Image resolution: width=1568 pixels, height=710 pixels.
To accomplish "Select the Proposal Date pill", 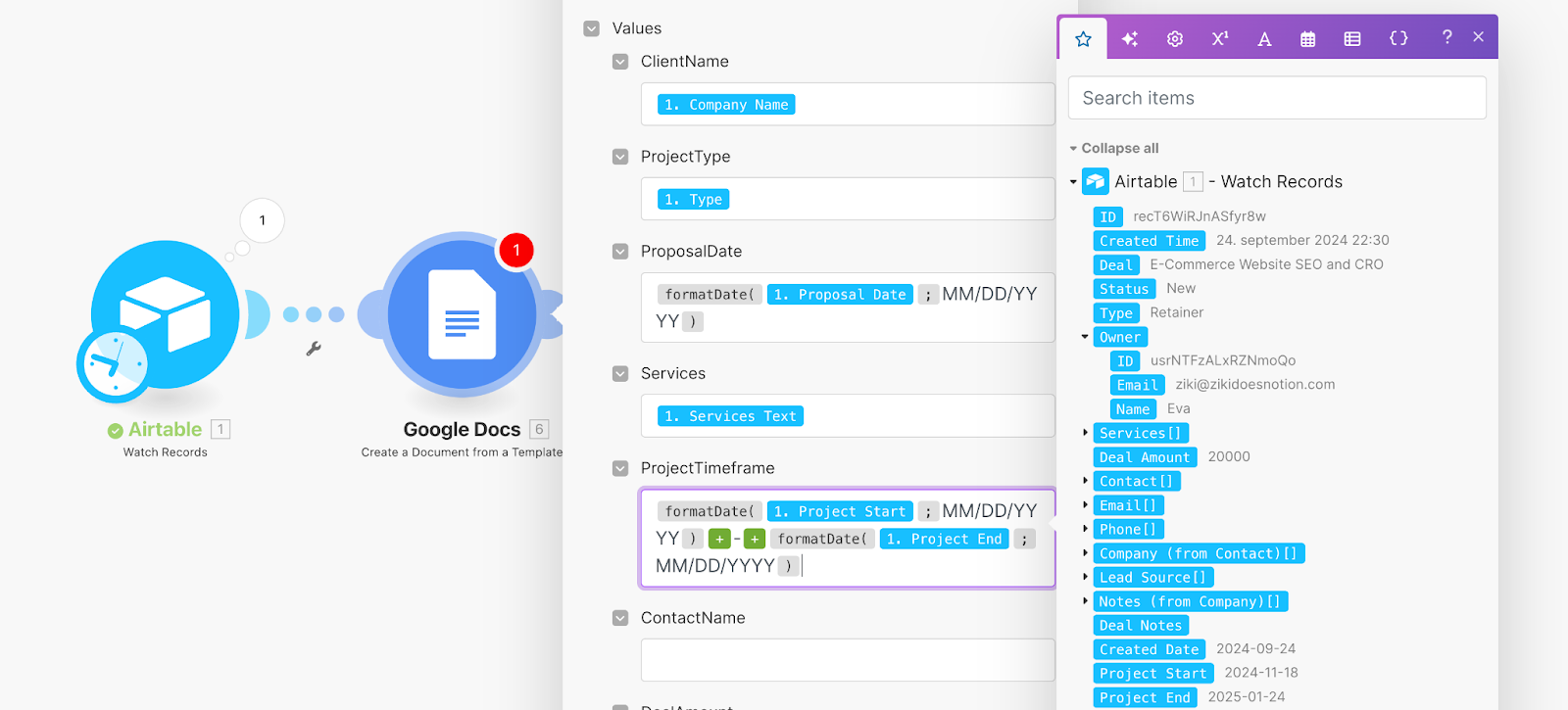I will click(x=840, y=295).
